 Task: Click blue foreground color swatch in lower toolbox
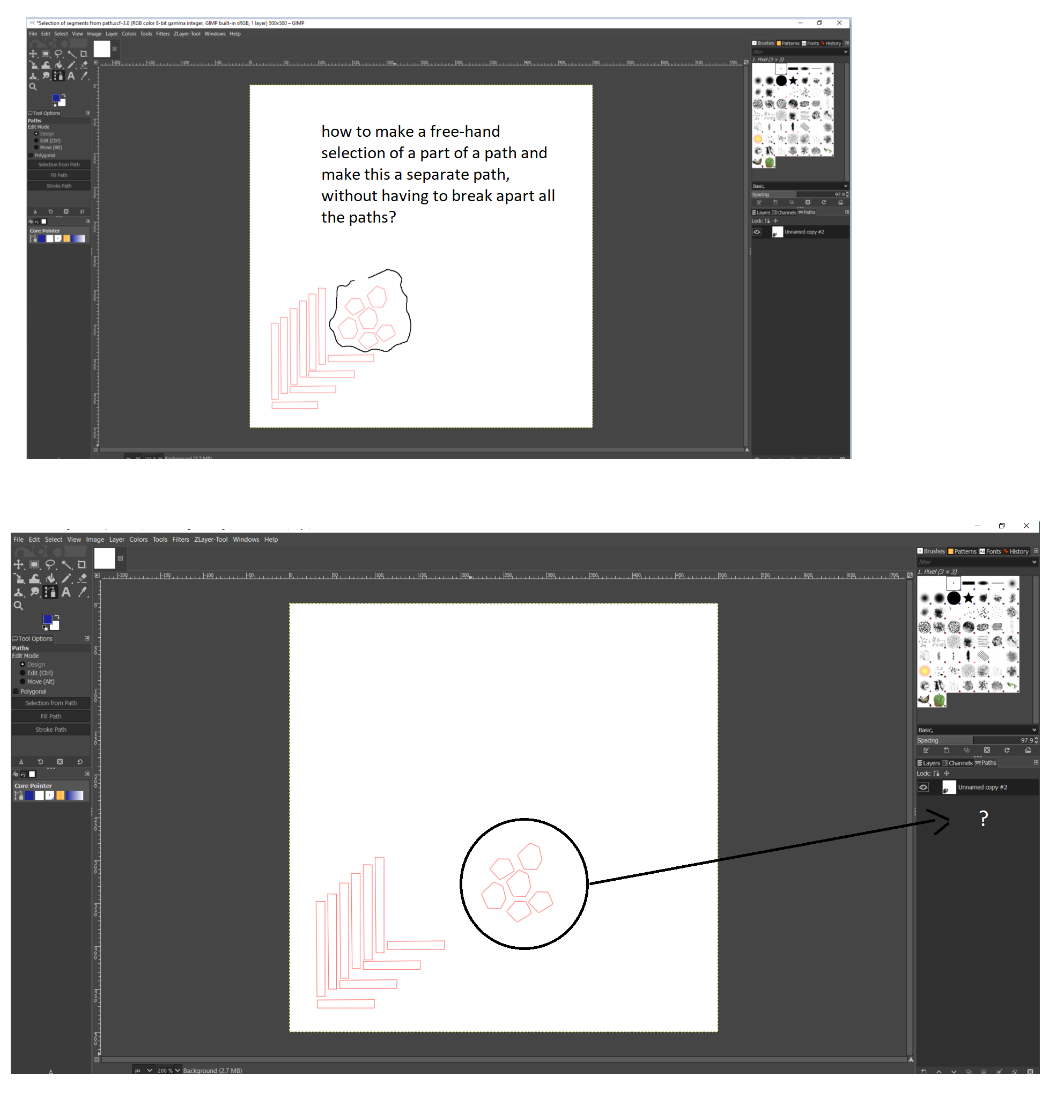48,619
